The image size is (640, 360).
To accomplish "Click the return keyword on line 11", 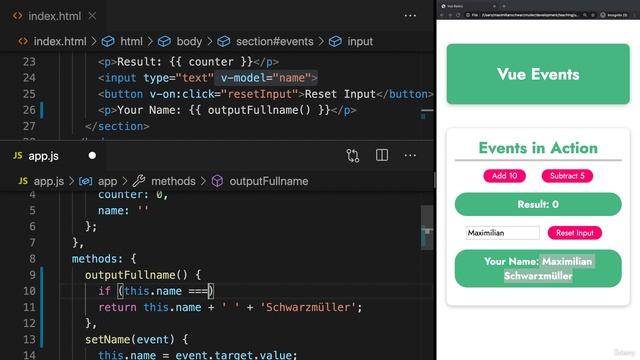I will [x=117, y=307].
